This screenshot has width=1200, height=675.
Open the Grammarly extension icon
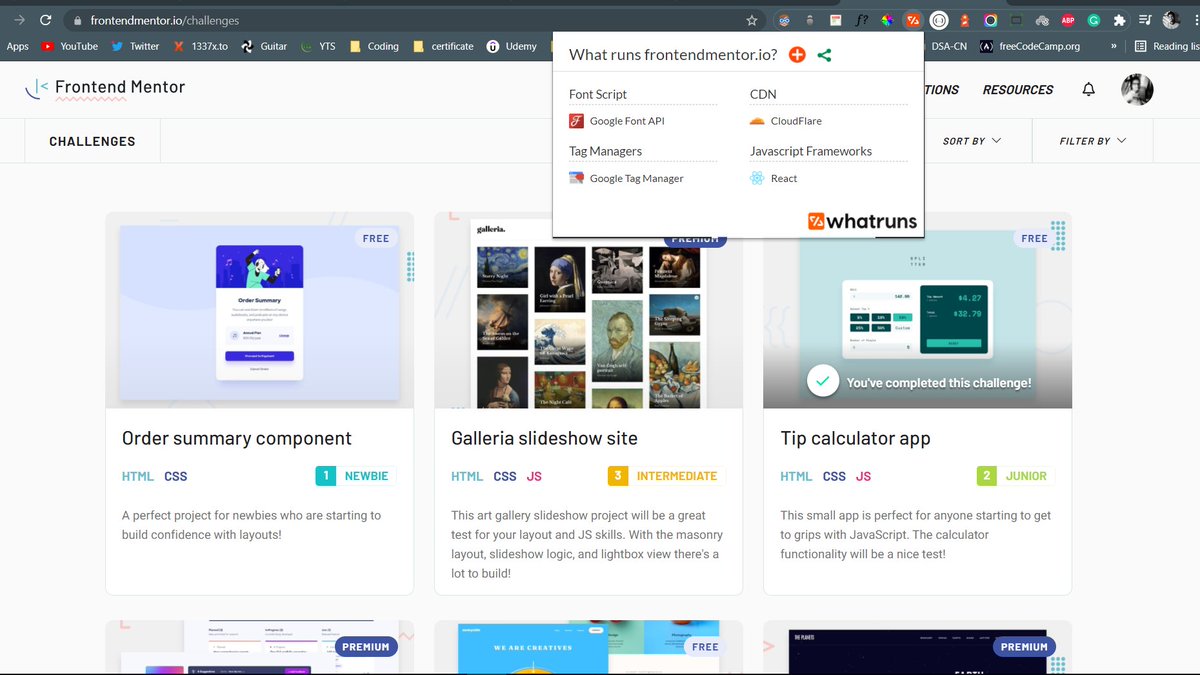tap(1094, 20)
